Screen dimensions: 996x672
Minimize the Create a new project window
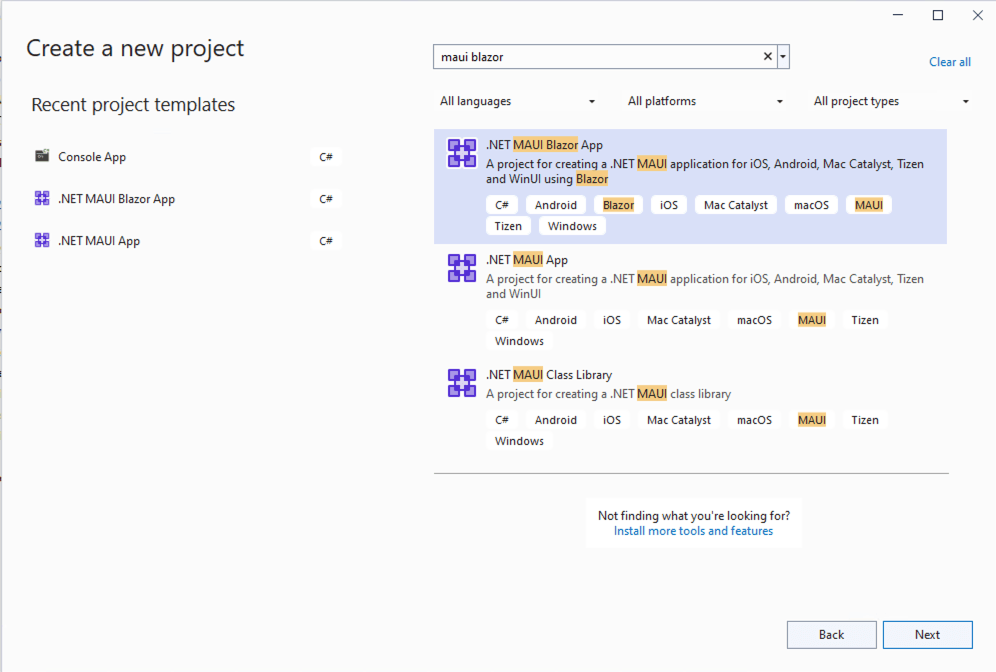pyautogui.click(x=898, y=15)
